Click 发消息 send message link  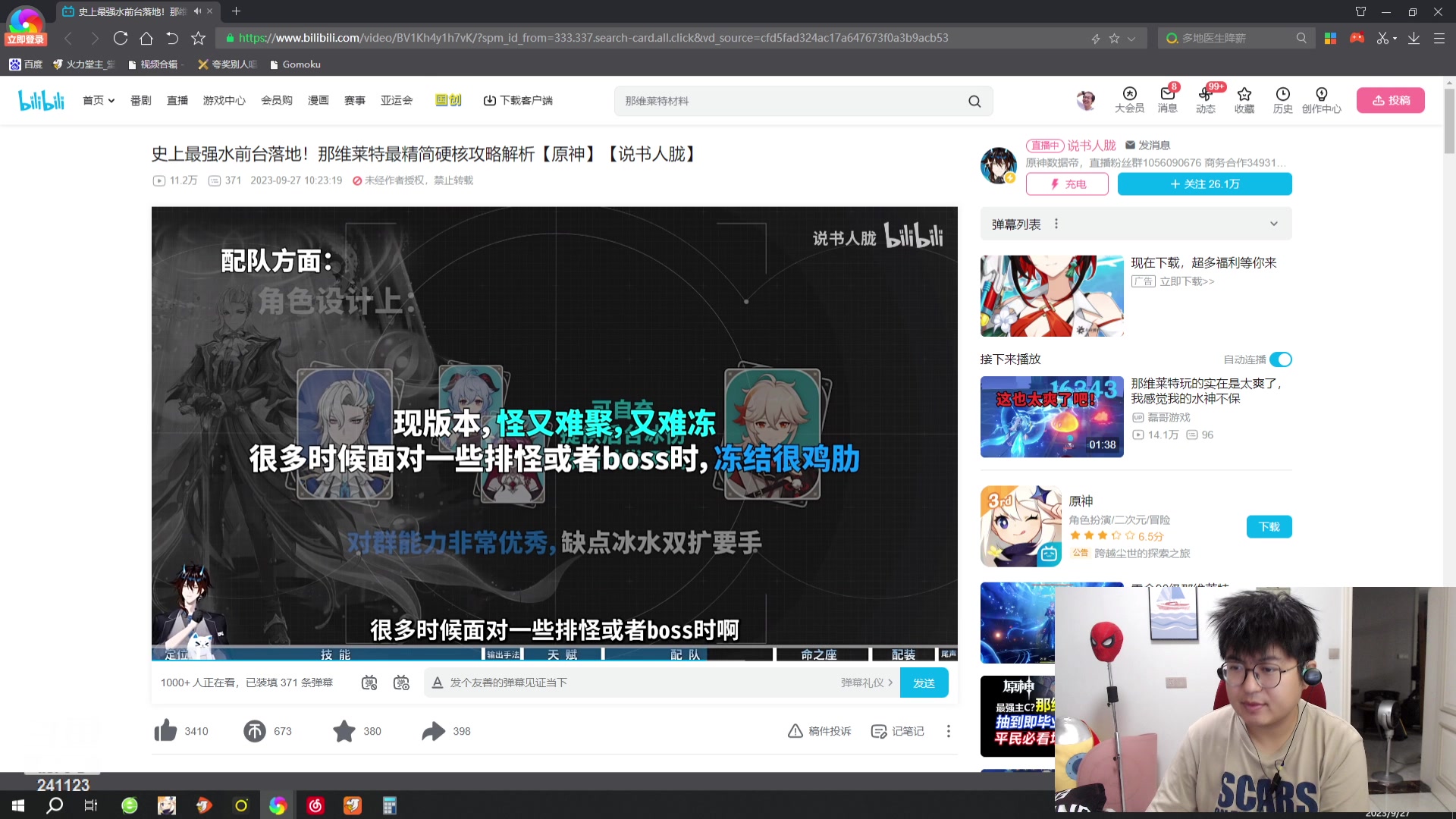pyautogui.click(x=1147, y=145)
